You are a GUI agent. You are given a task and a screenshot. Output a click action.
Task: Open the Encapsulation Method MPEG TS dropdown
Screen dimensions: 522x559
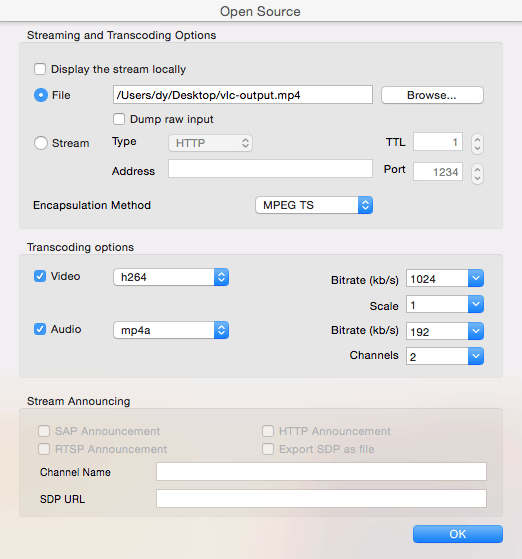click(314, 205)
